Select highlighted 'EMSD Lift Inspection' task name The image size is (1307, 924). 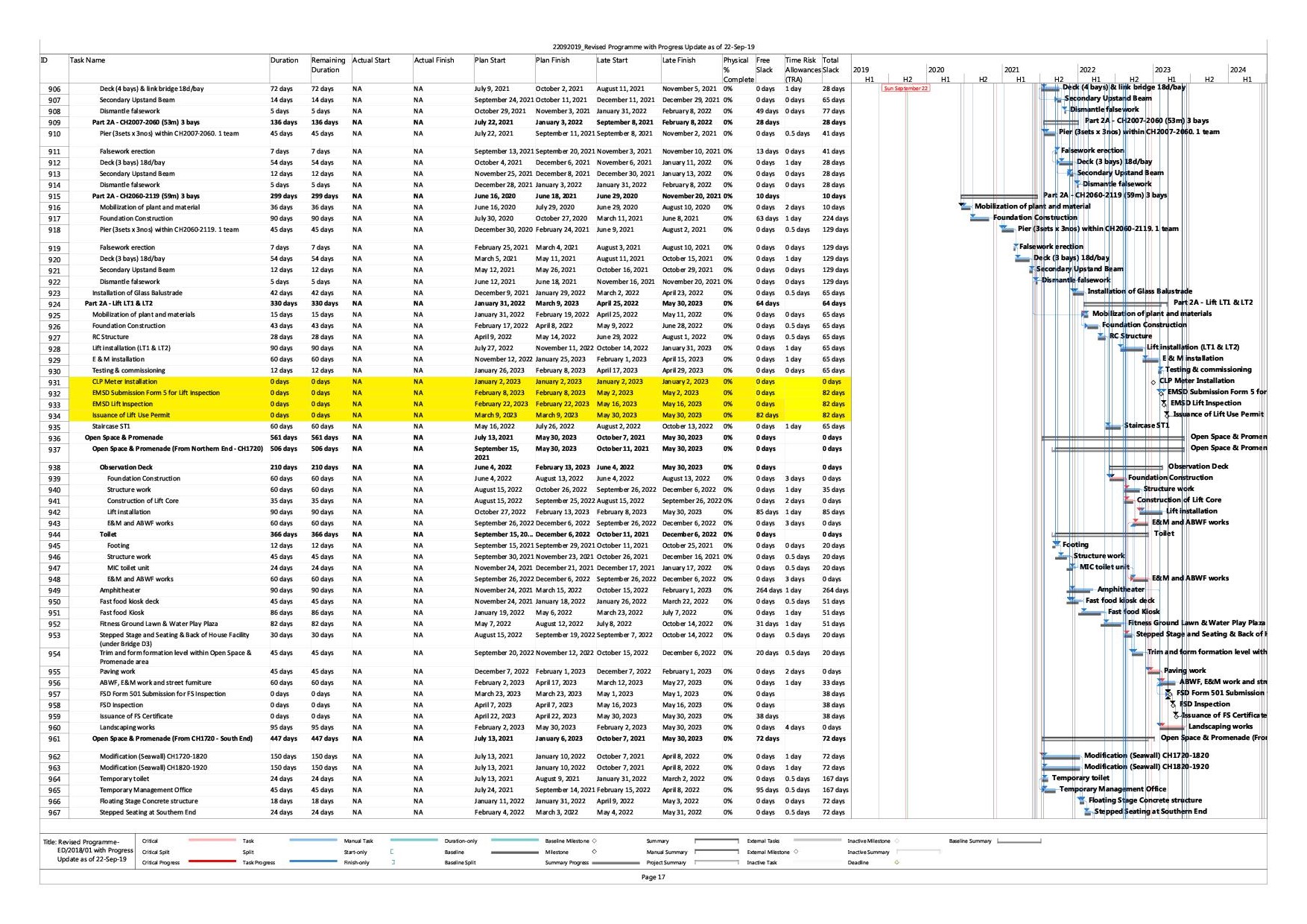pos(122,405)
